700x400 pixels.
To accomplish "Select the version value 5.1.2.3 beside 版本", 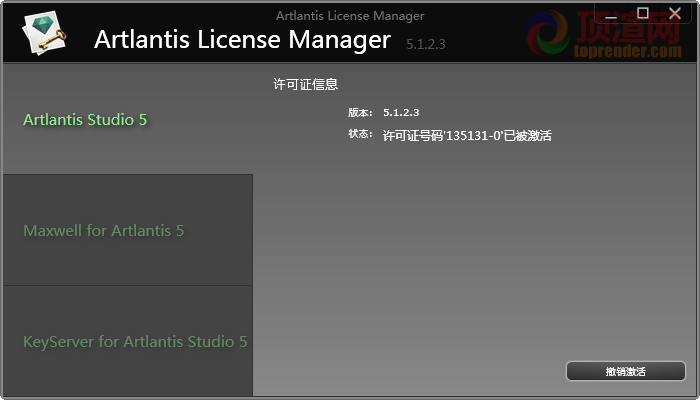I will pyautogui.click(x=401, y=112).
